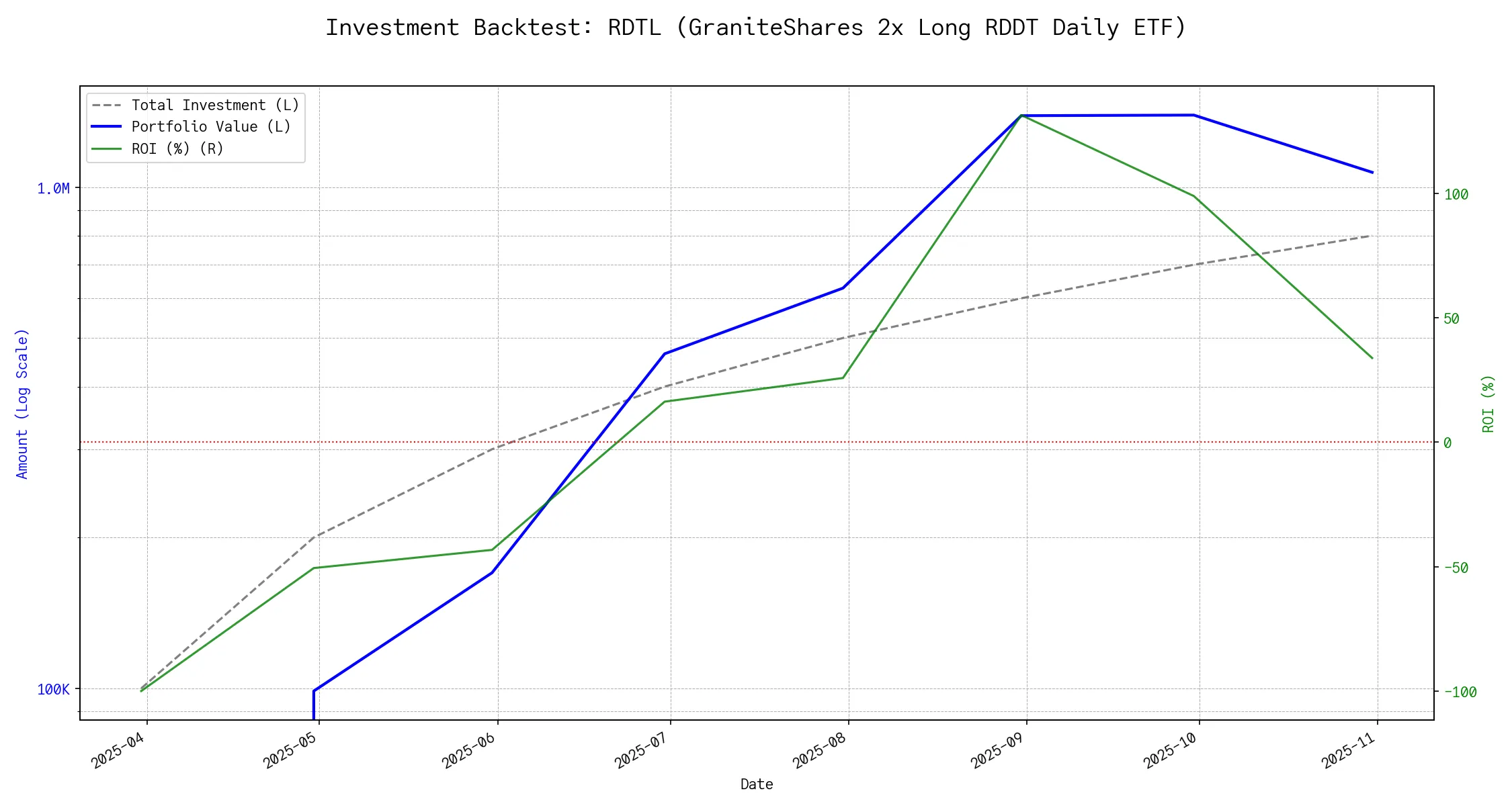
Task: Click the 100 tick on ROI axis
Action: 1456,195
